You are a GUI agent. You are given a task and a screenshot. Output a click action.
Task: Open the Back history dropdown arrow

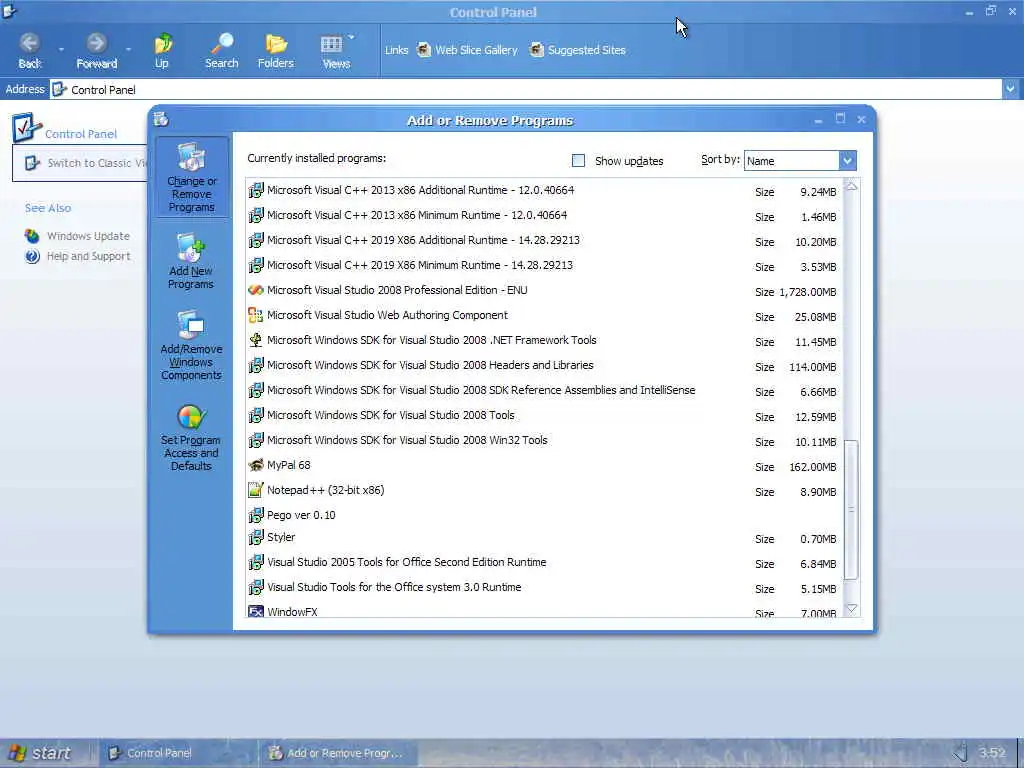[61, 50]
